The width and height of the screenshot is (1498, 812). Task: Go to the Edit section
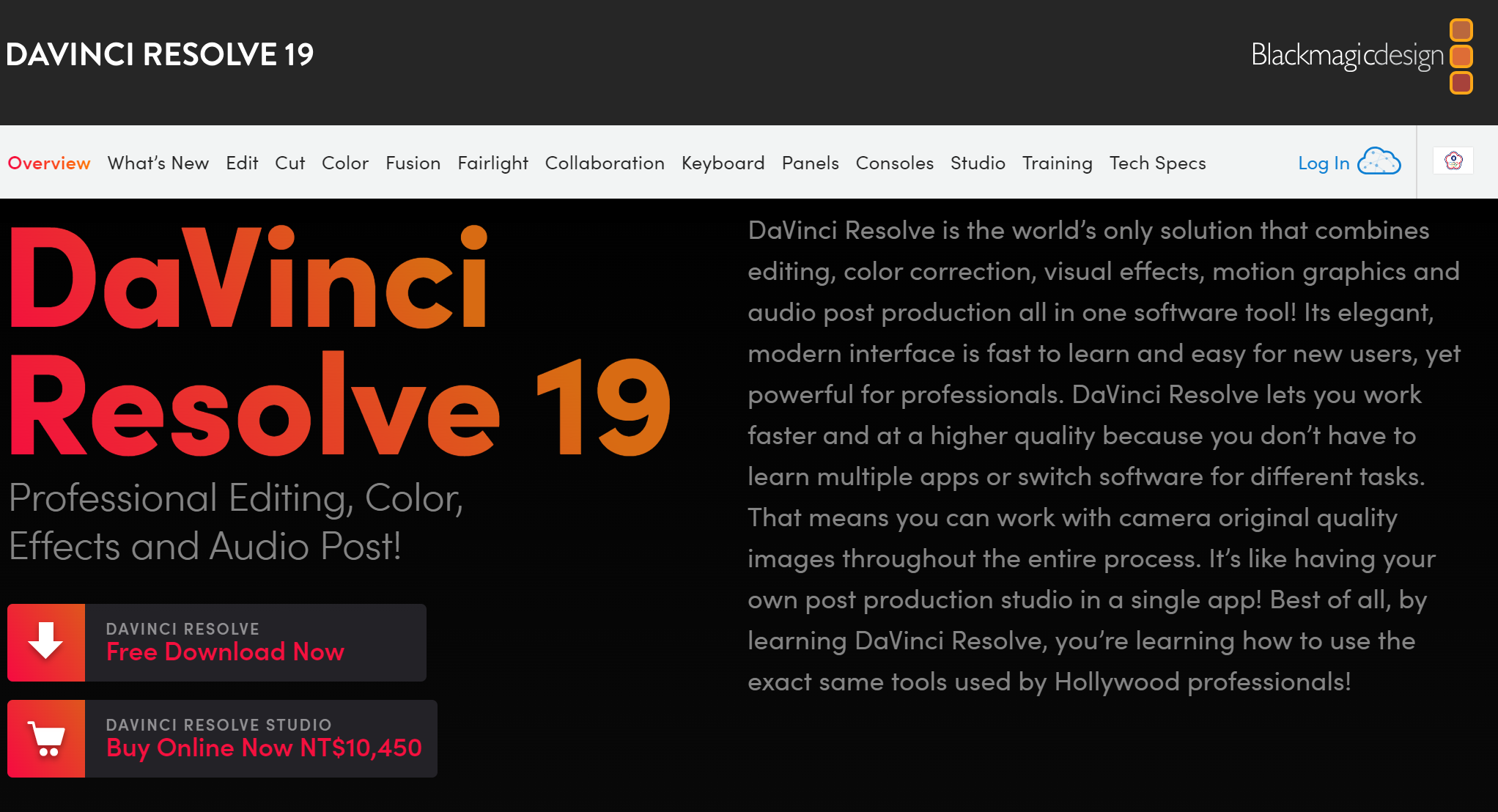242,163
